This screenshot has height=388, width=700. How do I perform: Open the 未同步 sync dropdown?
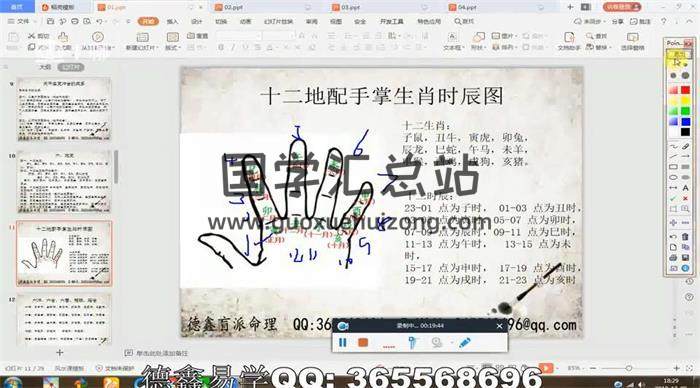pos(589,21)
